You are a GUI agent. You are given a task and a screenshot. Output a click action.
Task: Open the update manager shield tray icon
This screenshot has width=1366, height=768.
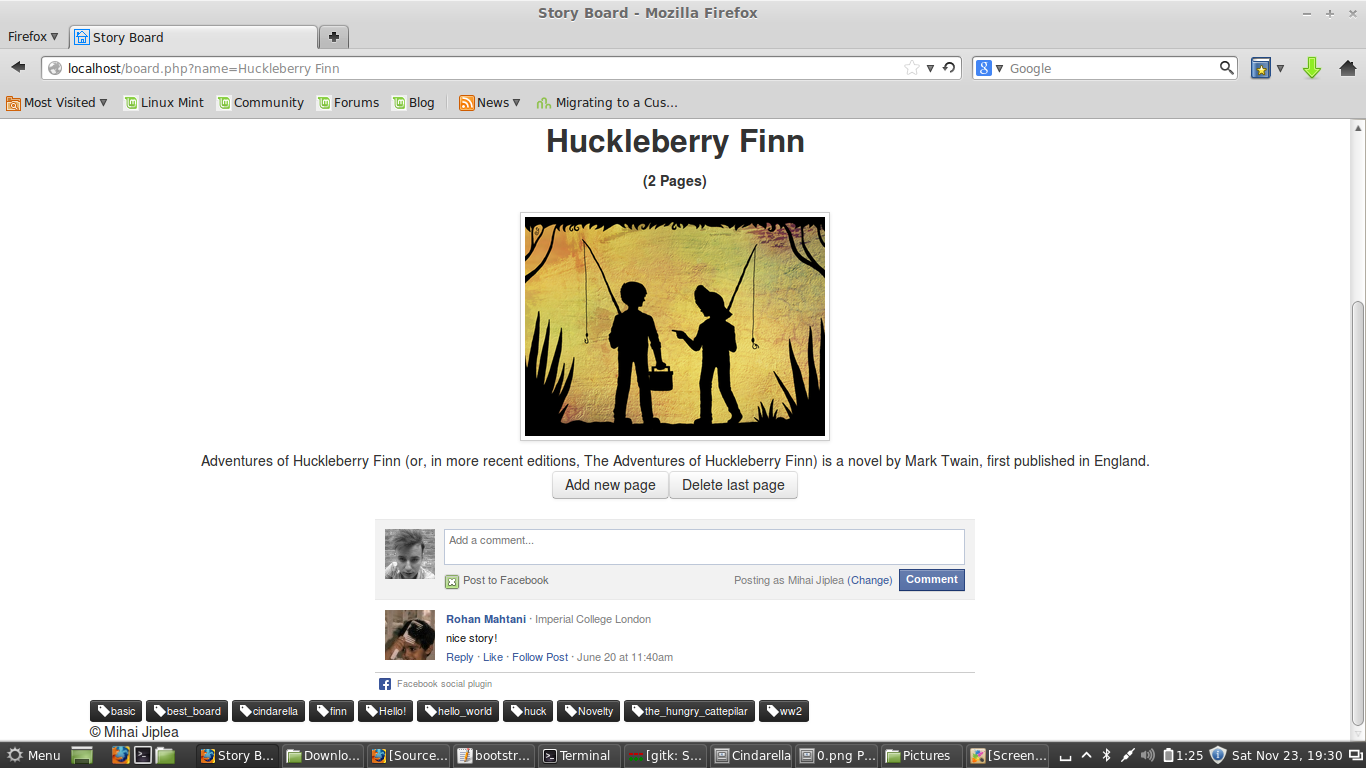(x=1217, y=755)
